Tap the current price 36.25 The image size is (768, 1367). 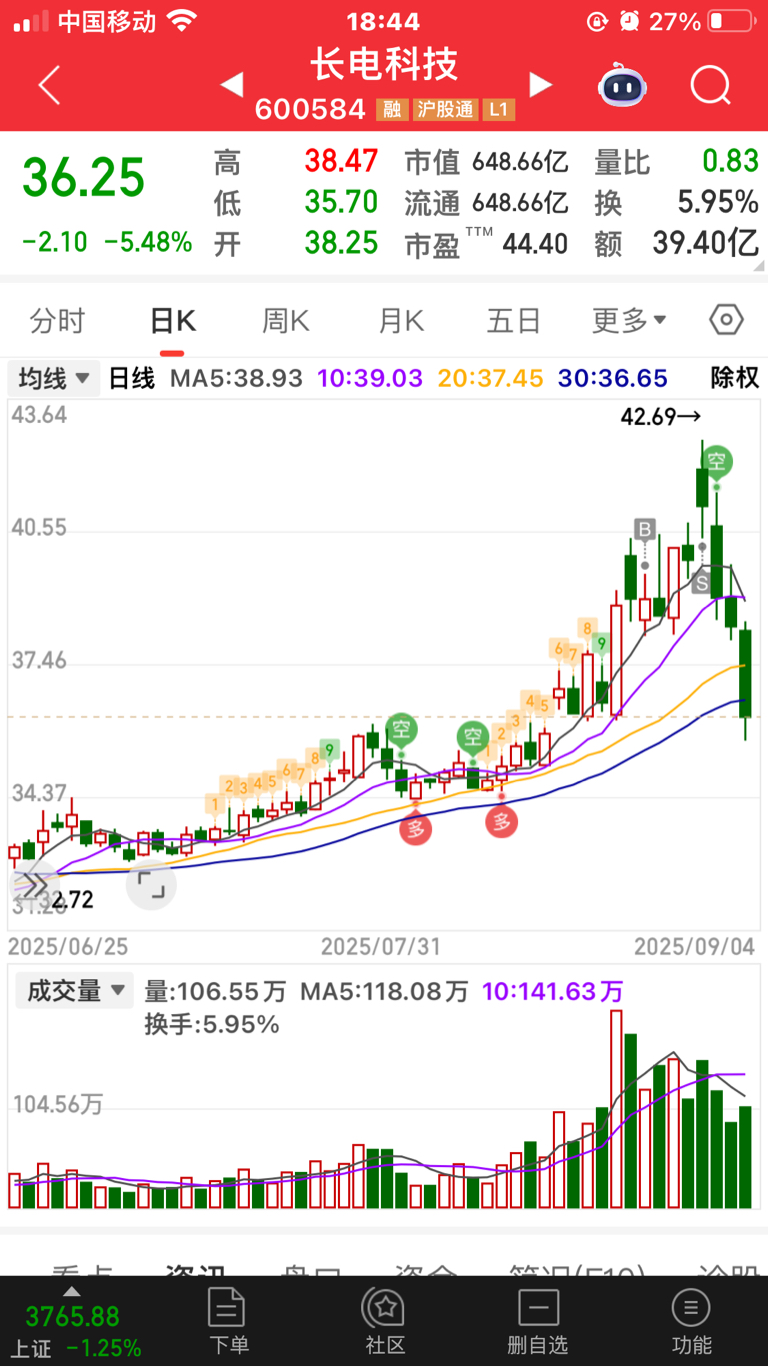[x=84, y=178]
